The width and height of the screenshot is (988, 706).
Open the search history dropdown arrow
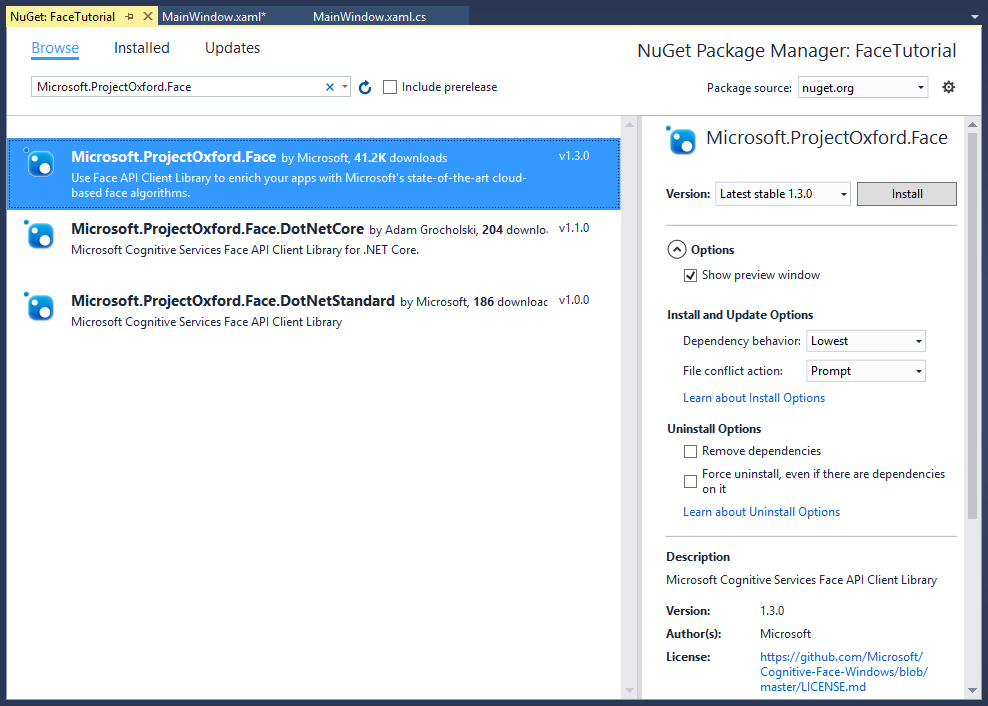tap(345, 87)
